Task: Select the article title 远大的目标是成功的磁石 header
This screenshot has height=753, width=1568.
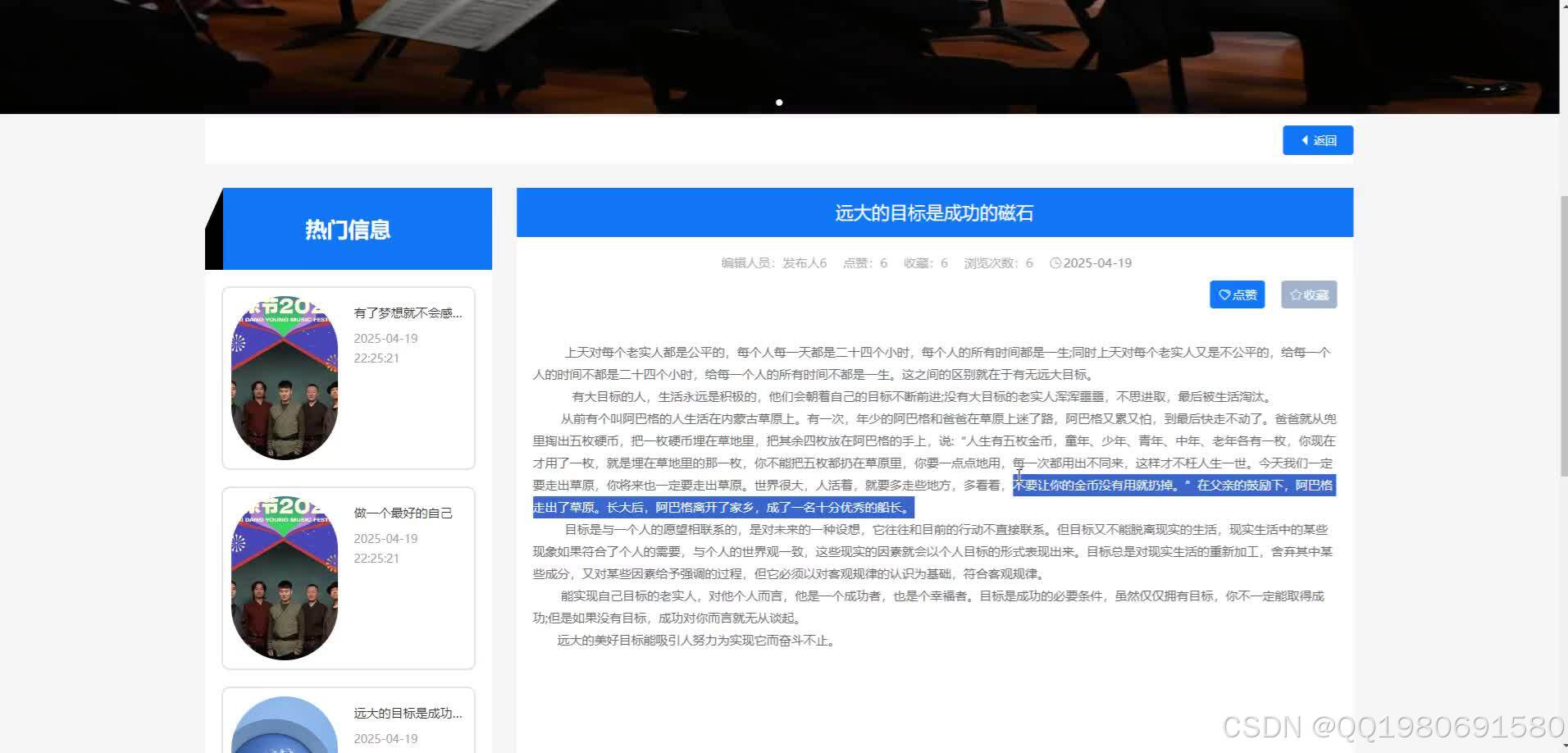Action: (x=933, y=212)
